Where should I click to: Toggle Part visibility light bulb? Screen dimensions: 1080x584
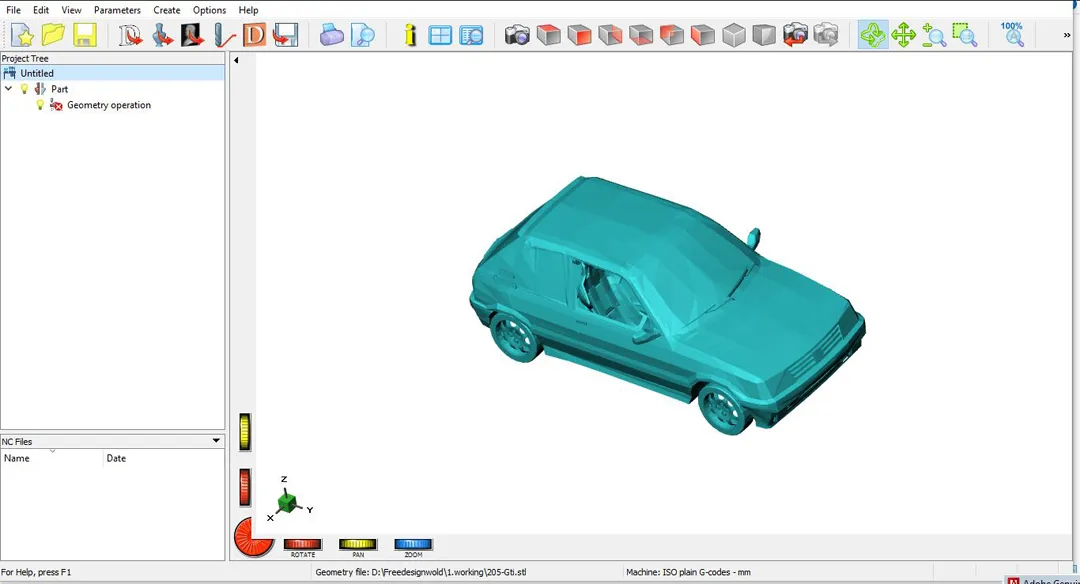(x=25, y=89)
